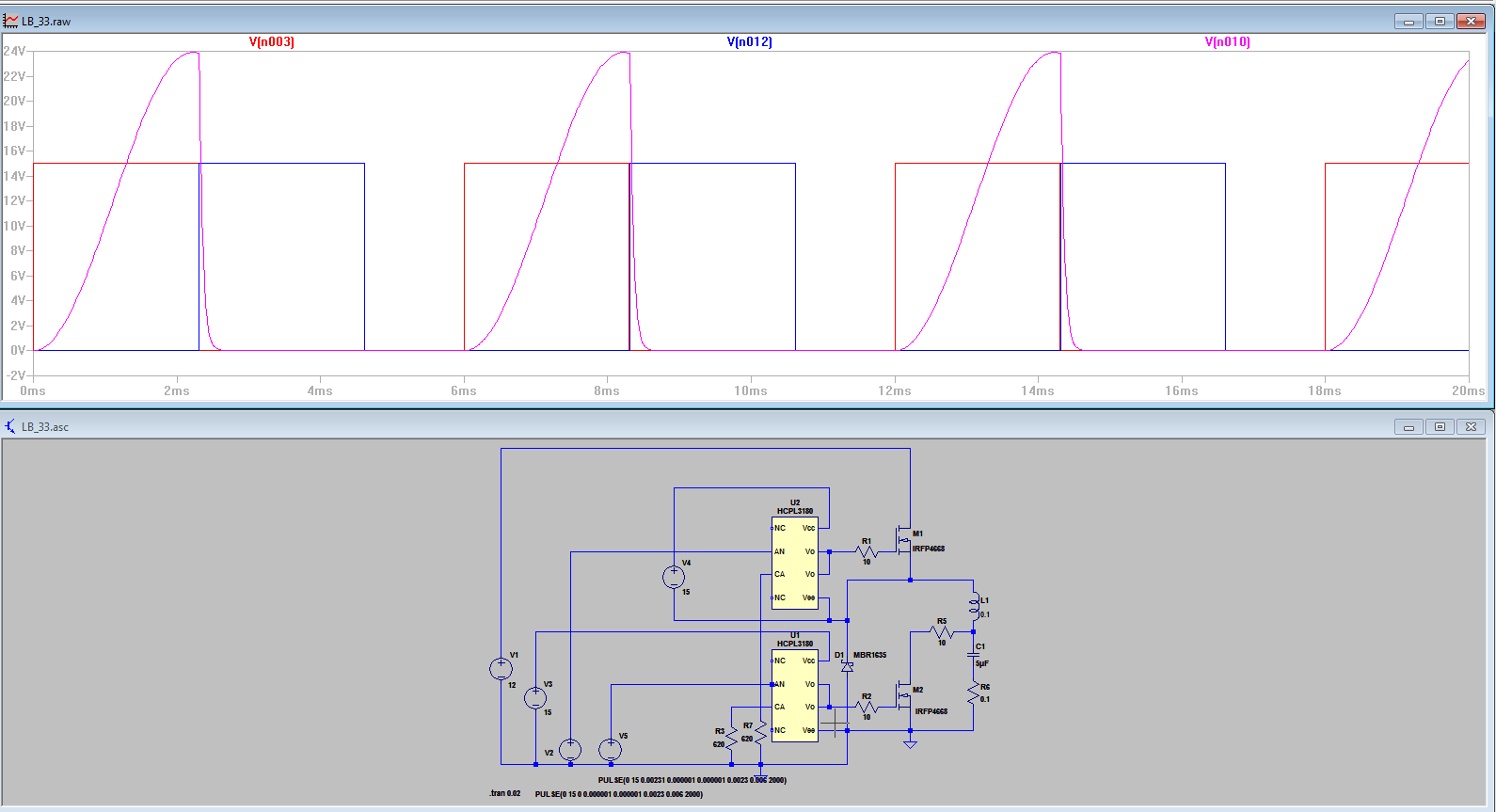Click the .tran 0.02 simulation directive
The image size is (1496, 812).
(x=505, y=793)
